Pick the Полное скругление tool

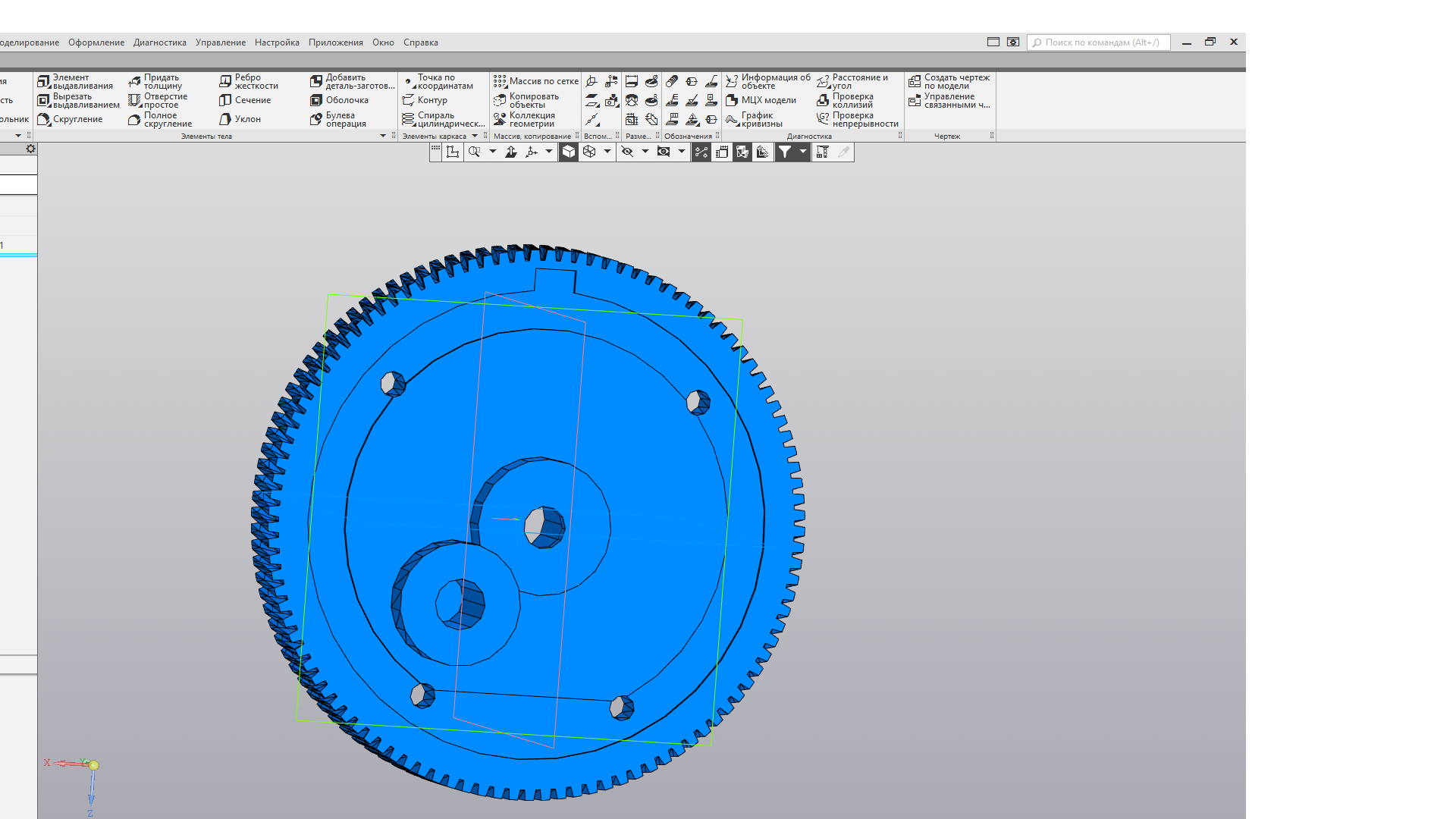161,119
